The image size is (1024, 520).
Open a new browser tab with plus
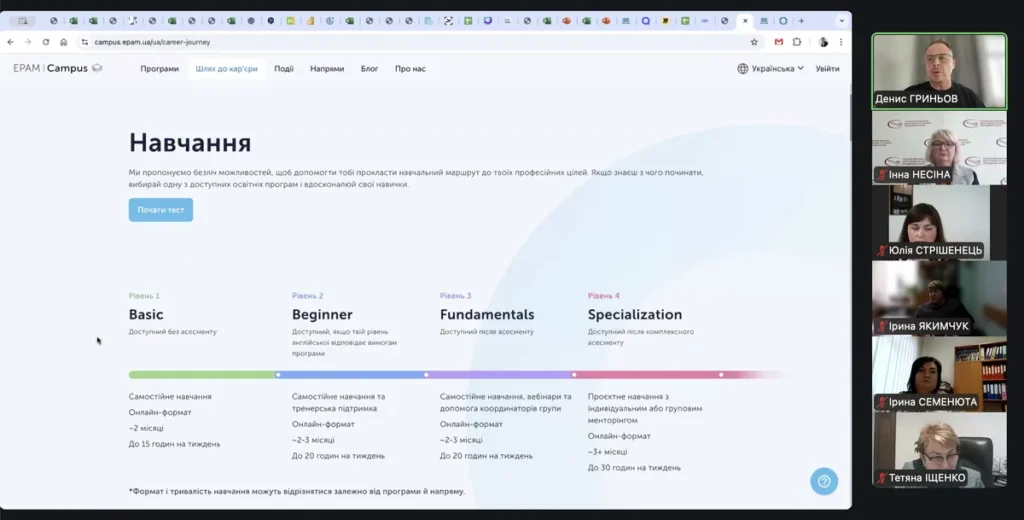click(801, 20)
